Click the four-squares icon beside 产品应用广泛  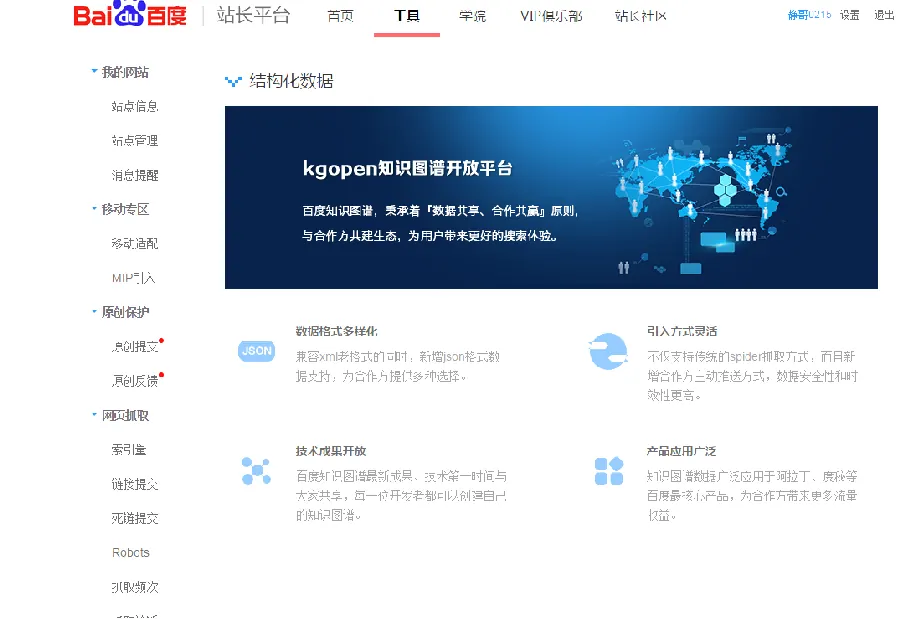pos(608,471)
